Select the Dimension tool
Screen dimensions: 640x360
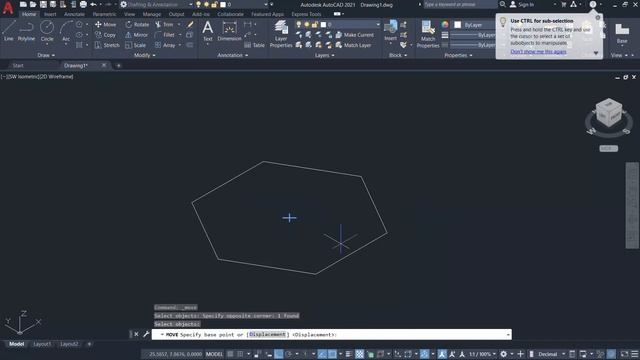tap(229, 31)
